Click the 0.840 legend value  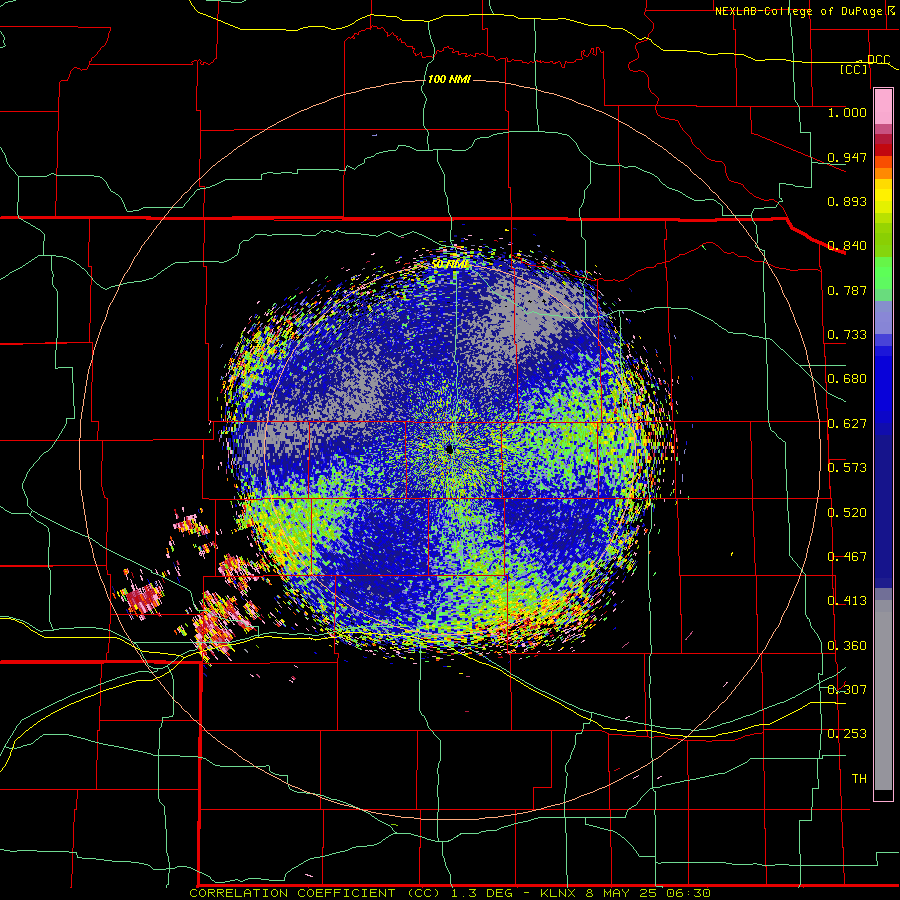847,246
